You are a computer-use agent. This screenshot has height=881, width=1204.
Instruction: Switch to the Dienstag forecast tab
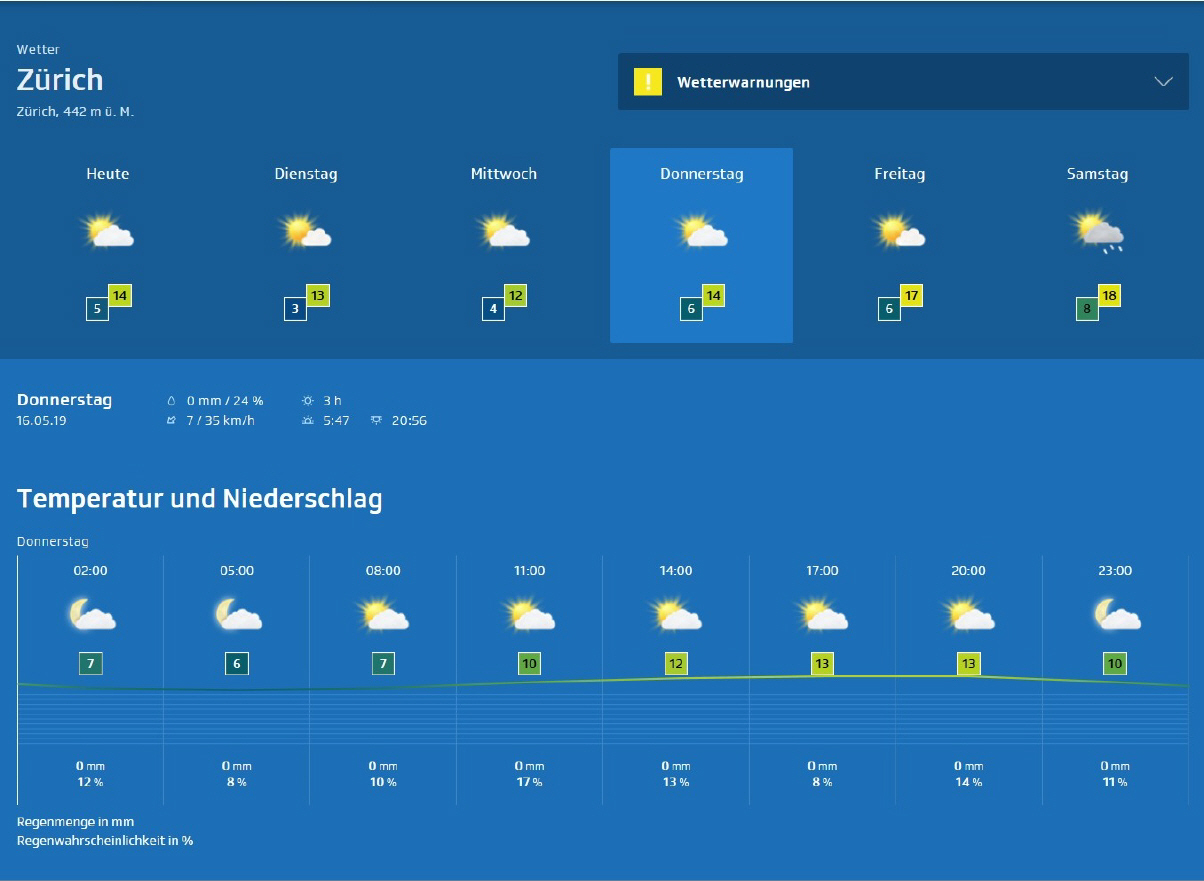(x=306, y=174)
